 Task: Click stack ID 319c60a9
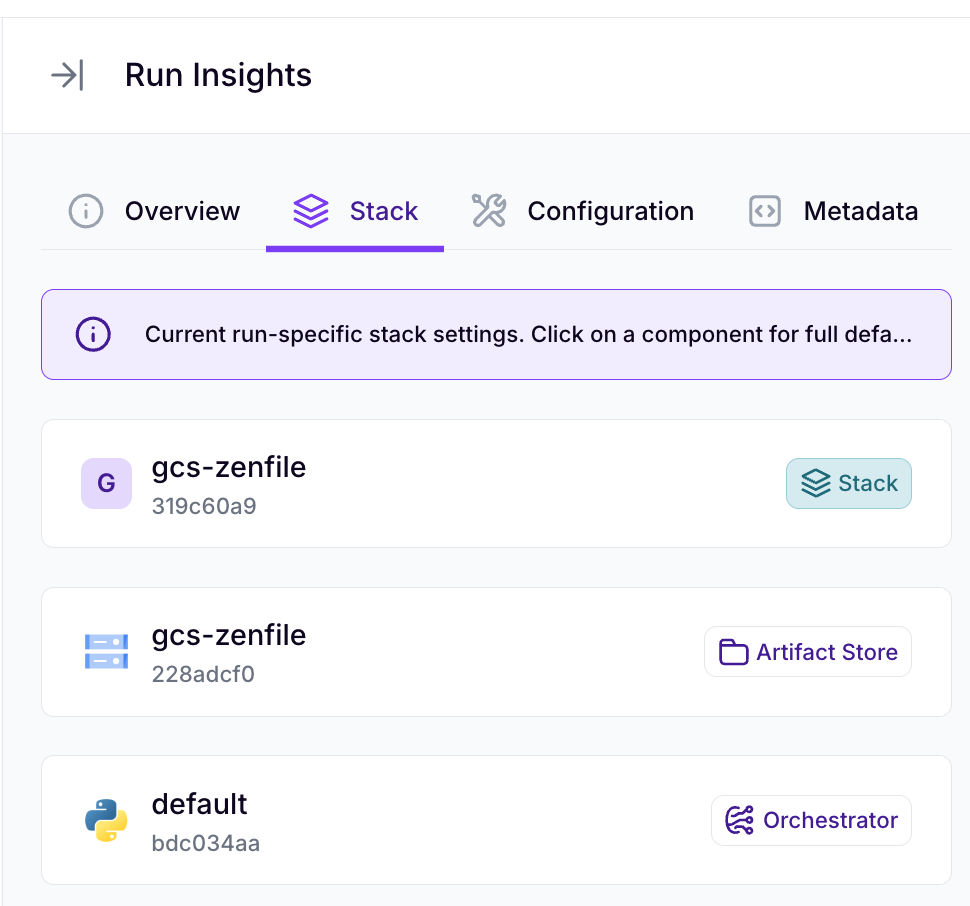tap(204, 506)
